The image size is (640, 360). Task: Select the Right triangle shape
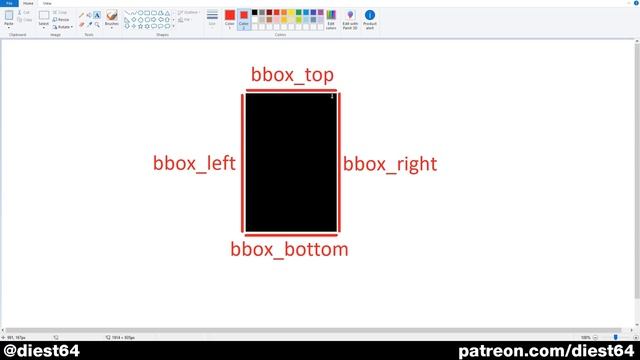(127, 20)
